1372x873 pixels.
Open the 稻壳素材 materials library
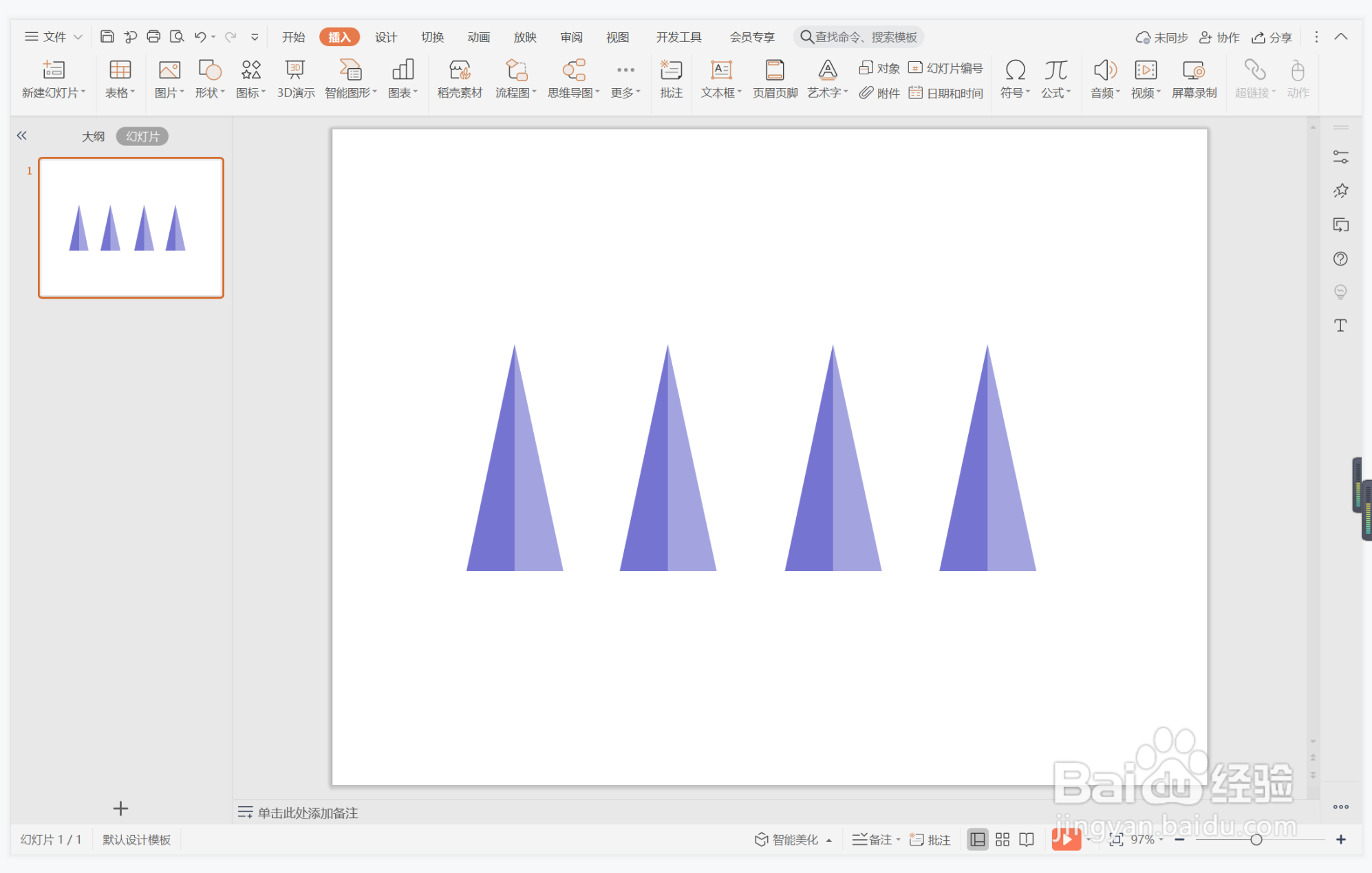(460, 78)
